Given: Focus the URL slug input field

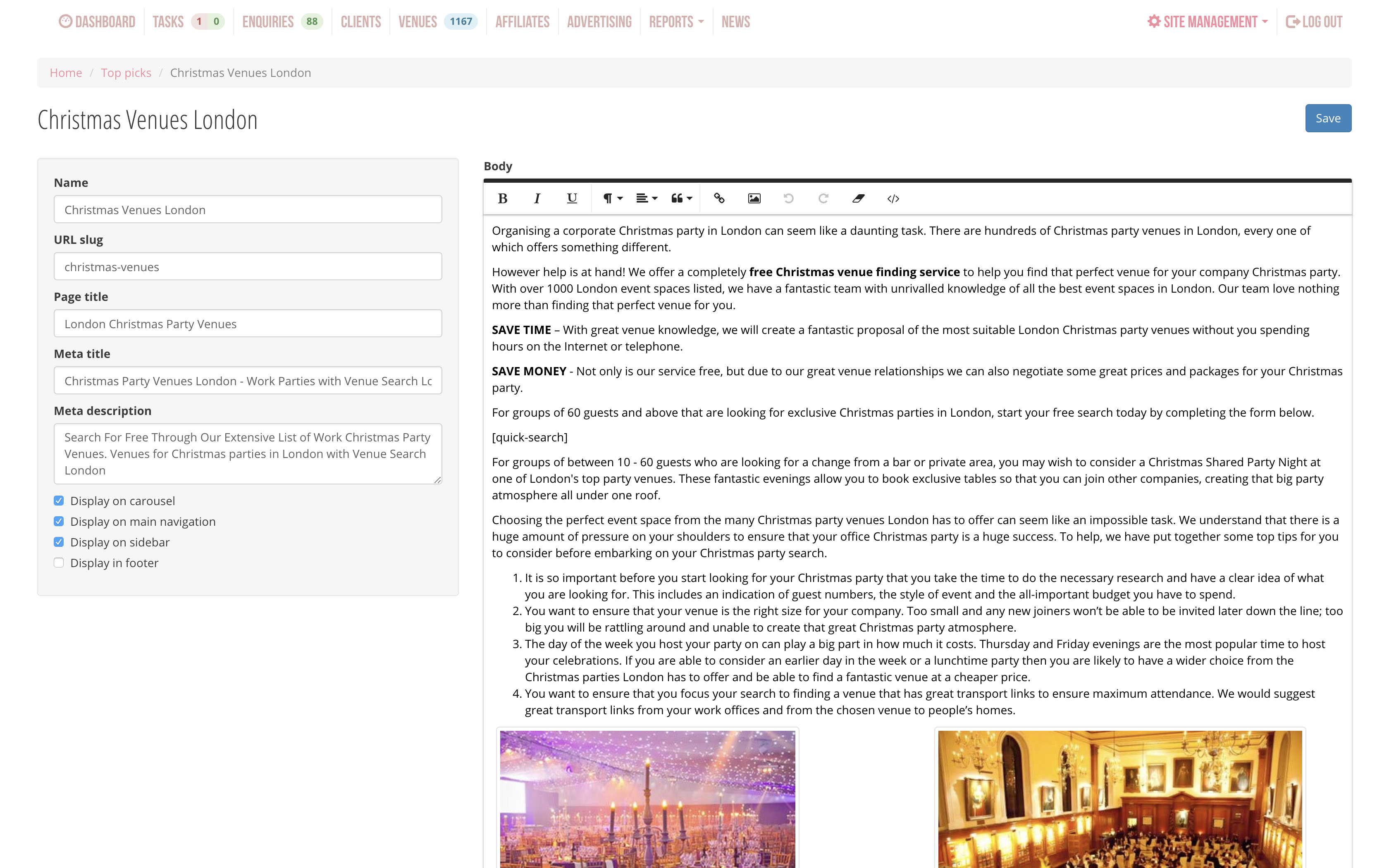Looking at the screenshot, I should coord(248,266).
